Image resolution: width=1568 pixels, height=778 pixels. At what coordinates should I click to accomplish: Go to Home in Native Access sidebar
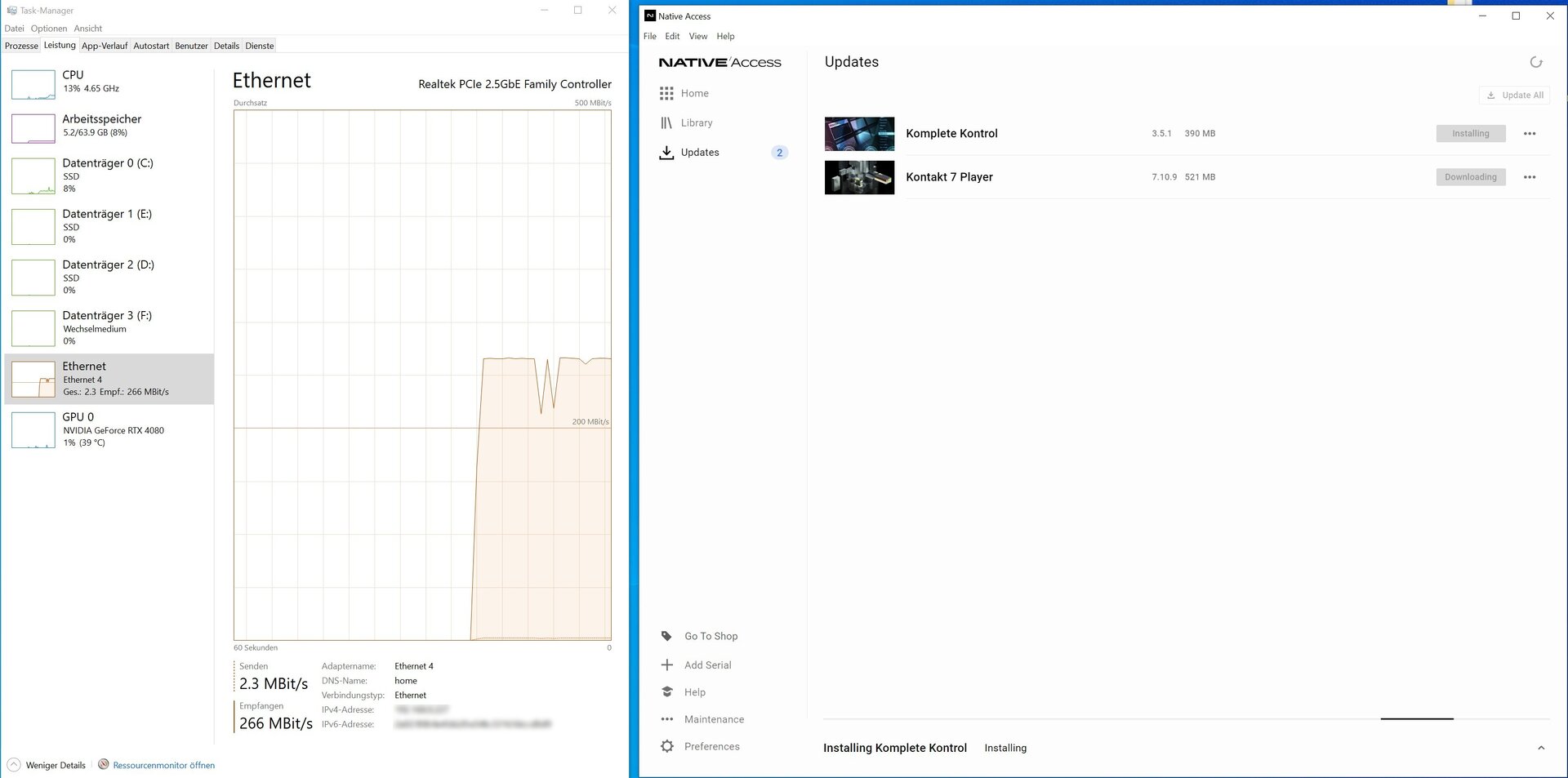[x=695, y=94]
